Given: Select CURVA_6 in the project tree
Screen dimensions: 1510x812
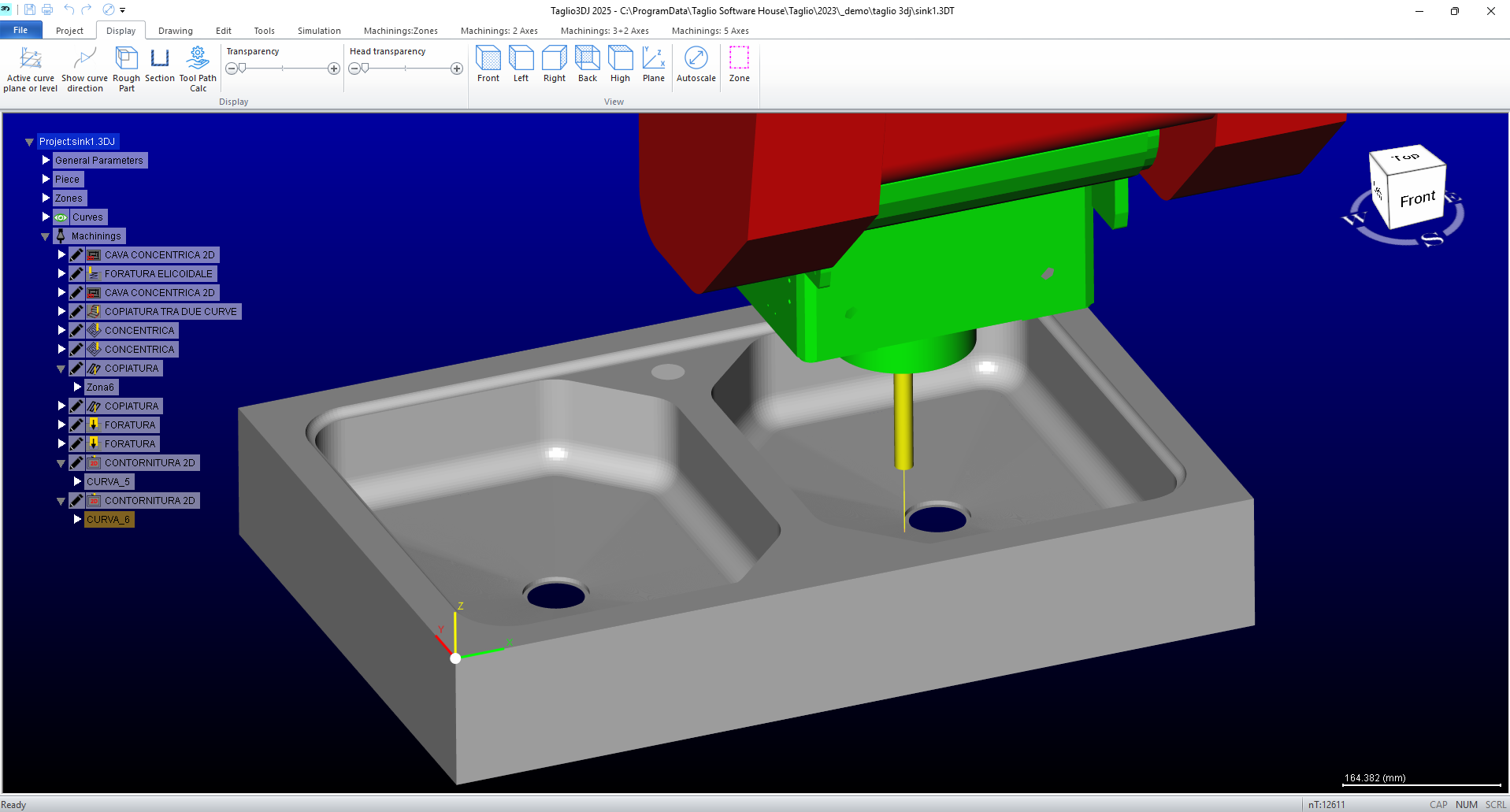Looking at the screenshot, I should click(108, 520).
